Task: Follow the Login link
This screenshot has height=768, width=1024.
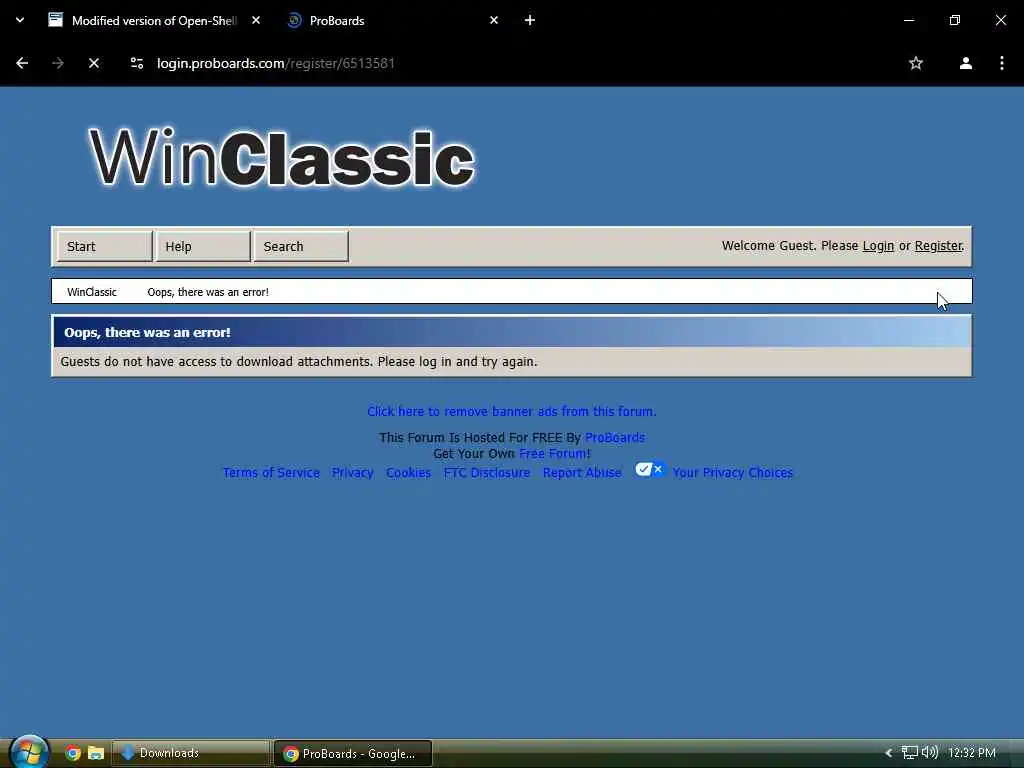Action: coord(878,246)
